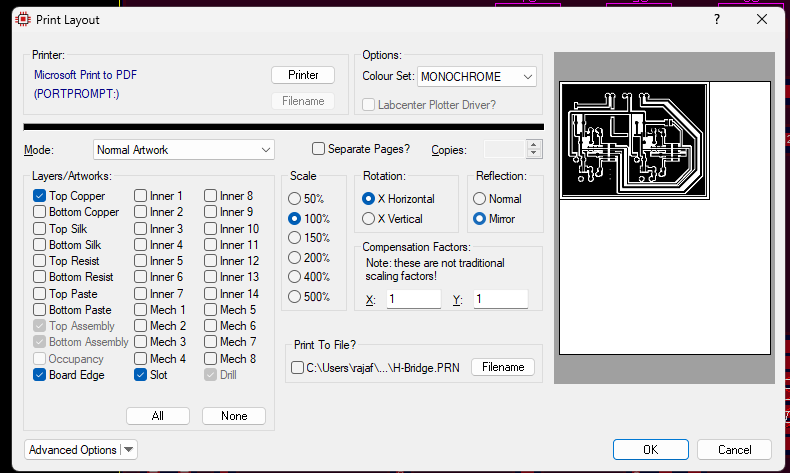Click the question mark help icon

click(717, 20)
